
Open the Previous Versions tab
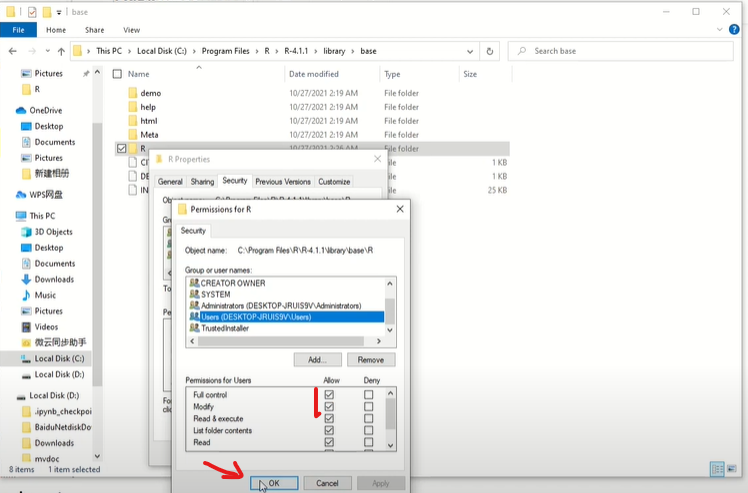tap(283, 182)
